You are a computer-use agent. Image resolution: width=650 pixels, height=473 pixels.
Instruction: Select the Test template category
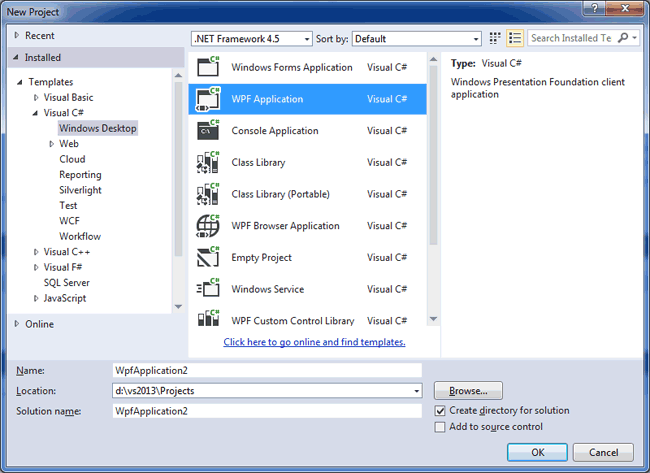[x=68, y=206]
